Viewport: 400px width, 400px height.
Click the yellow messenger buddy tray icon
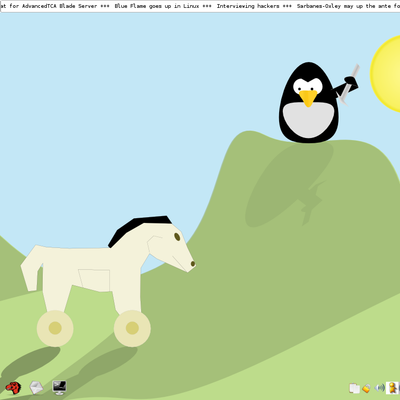click(393, 388)
